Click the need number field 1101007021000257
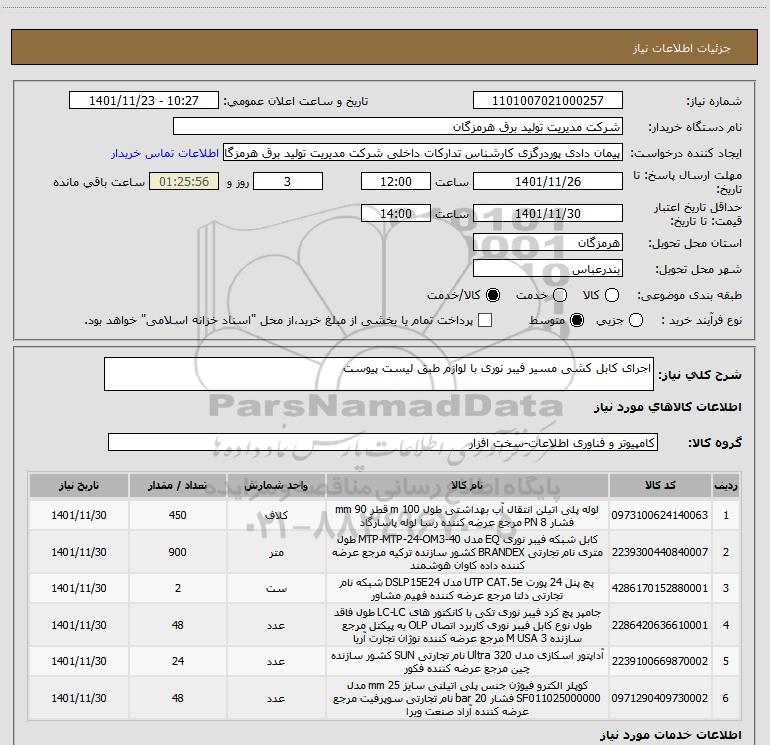Image resolution: width=770 pixels, height=745 pixels. pos(548,101)
